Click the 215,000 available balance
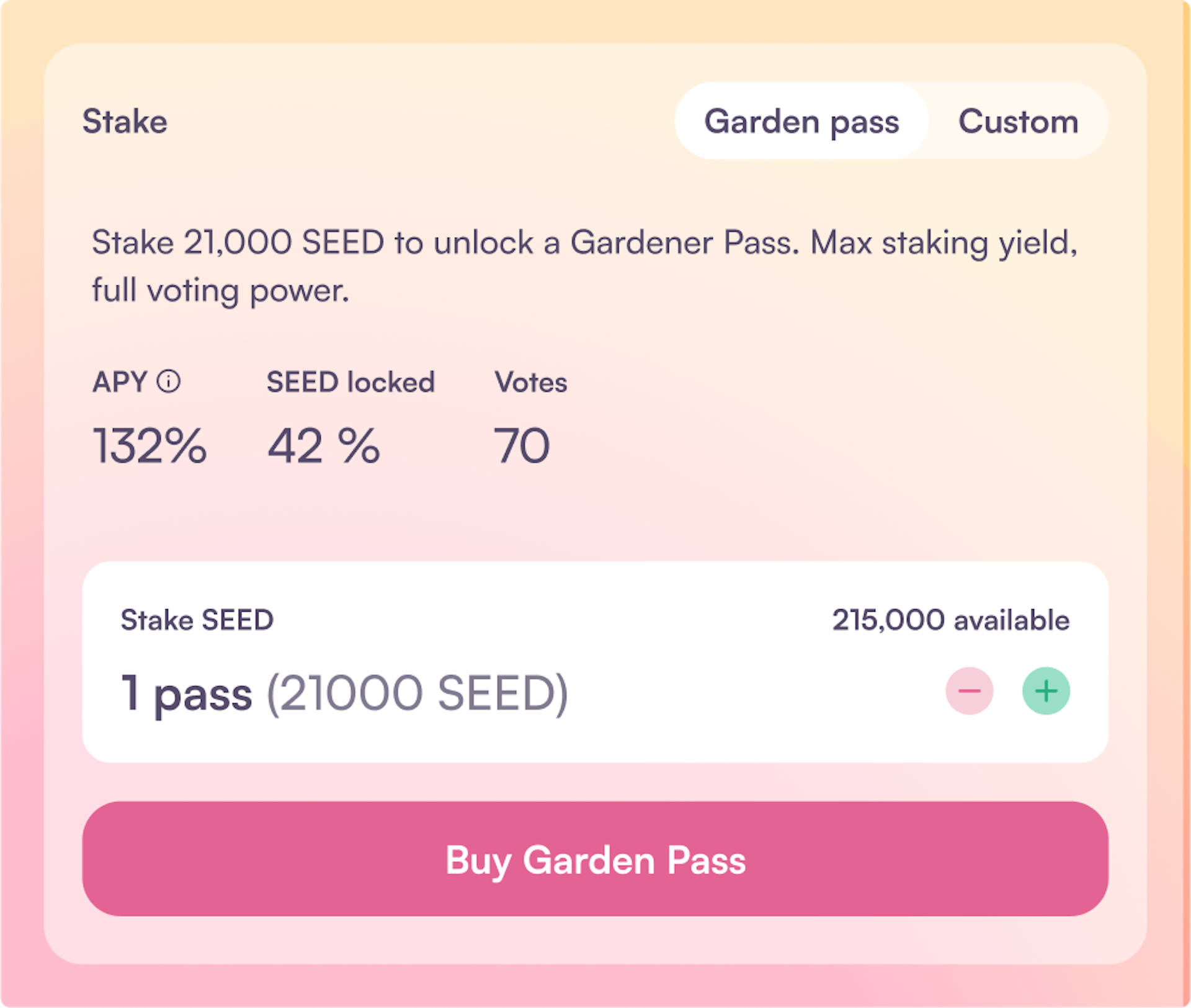 [x=950, y=620]
